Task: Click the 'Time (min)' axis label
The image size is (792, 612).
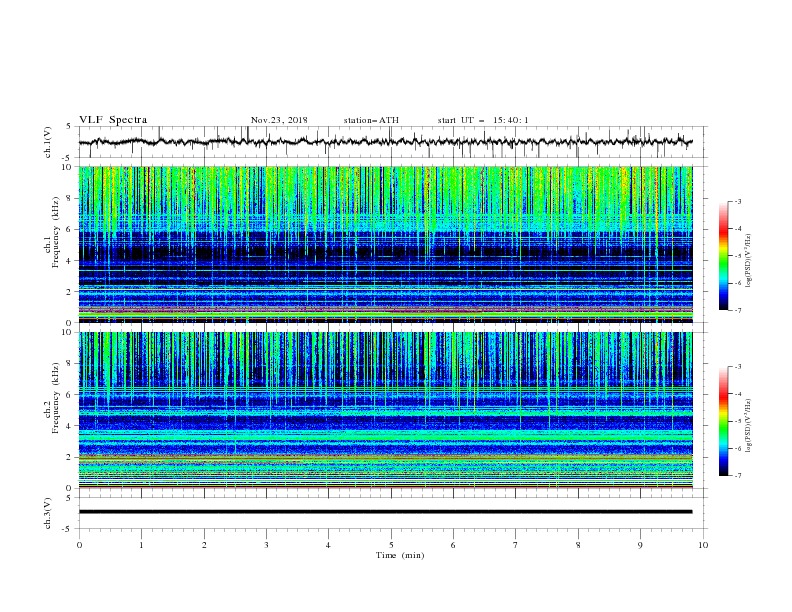Action: point(400,555)
